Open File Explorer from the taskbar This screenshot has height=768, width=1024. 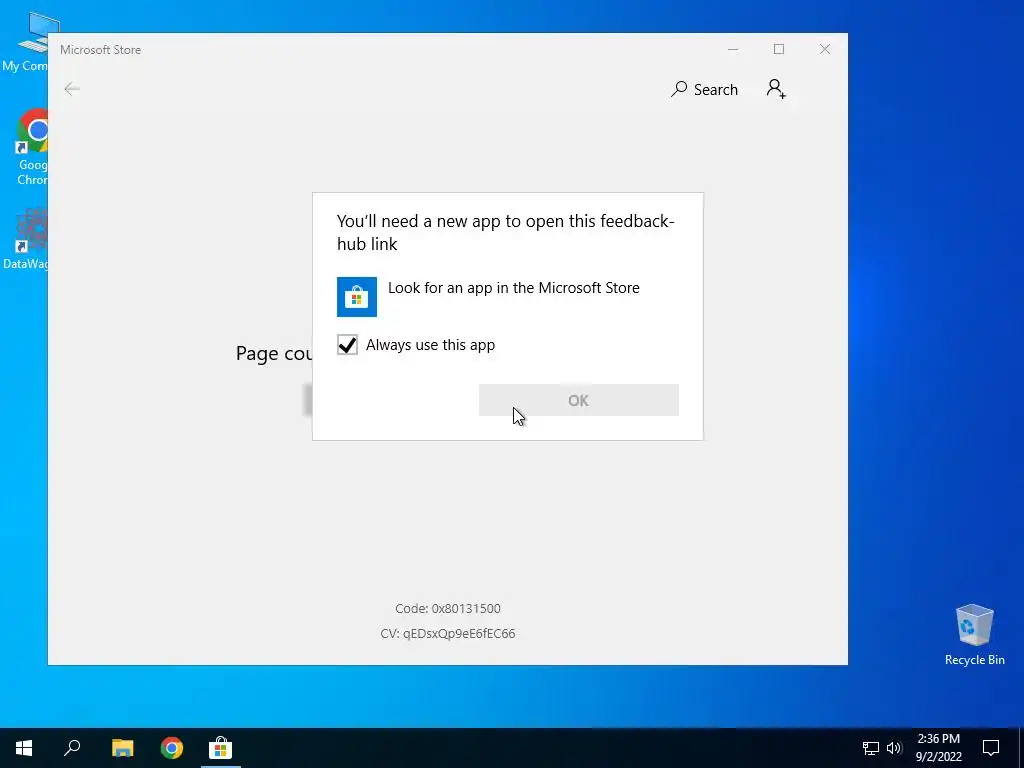click(122, 748)
